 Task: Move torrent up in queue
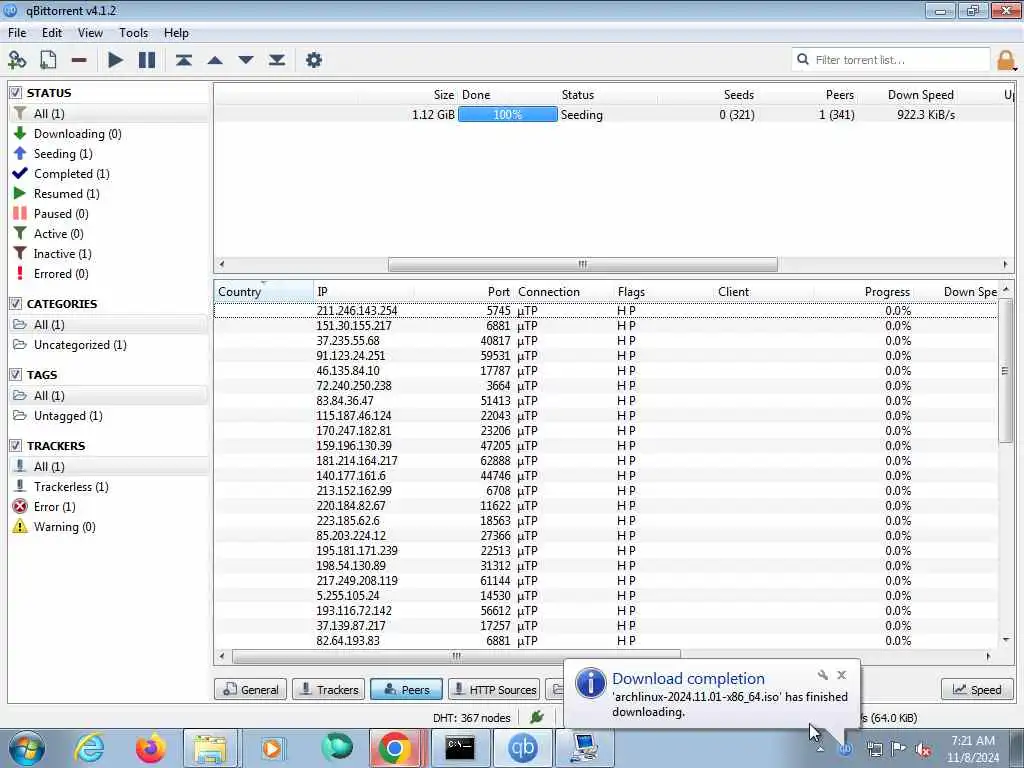pos(215,60)
